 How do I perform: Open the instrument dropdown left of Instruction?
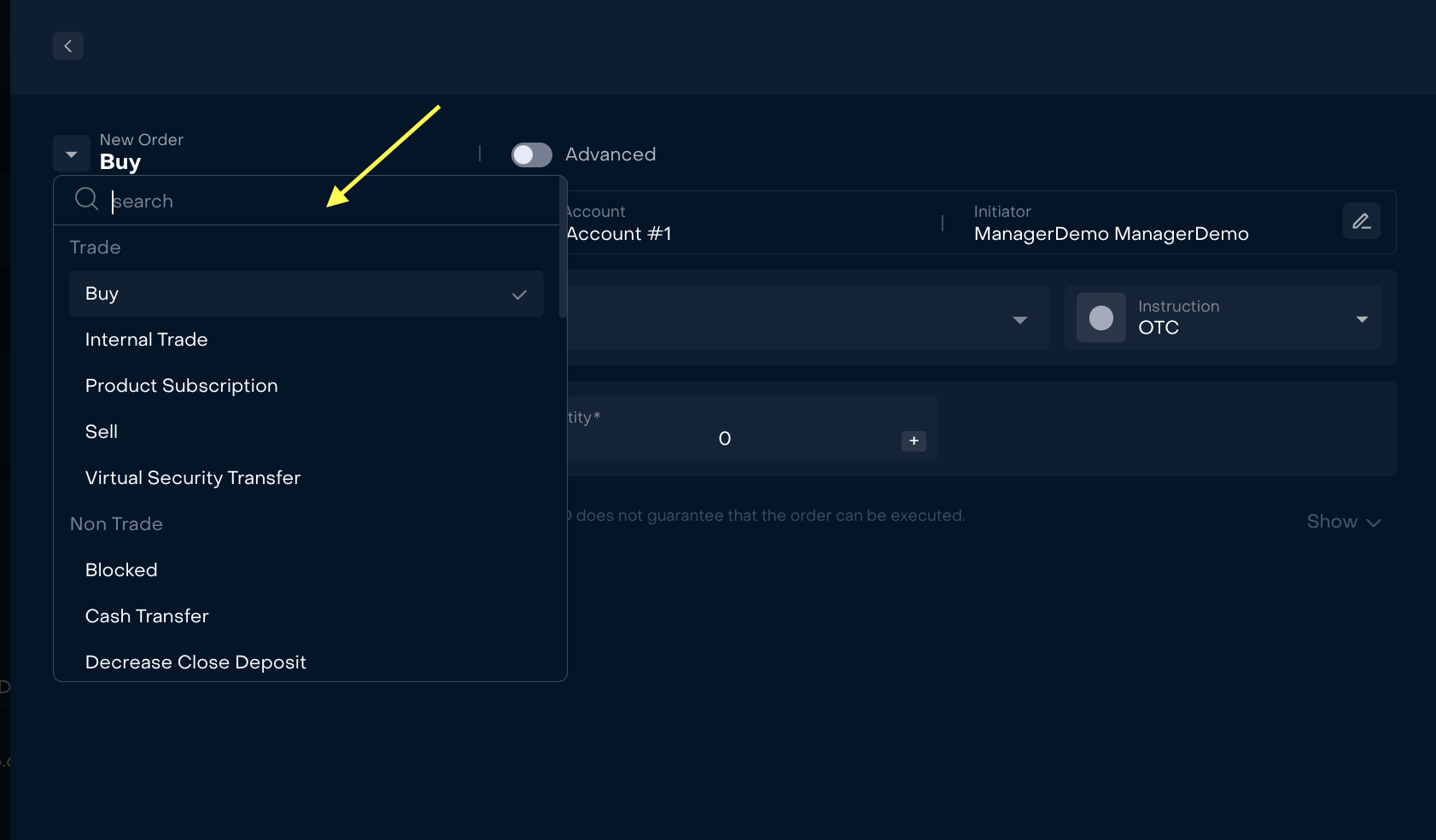1019,320
